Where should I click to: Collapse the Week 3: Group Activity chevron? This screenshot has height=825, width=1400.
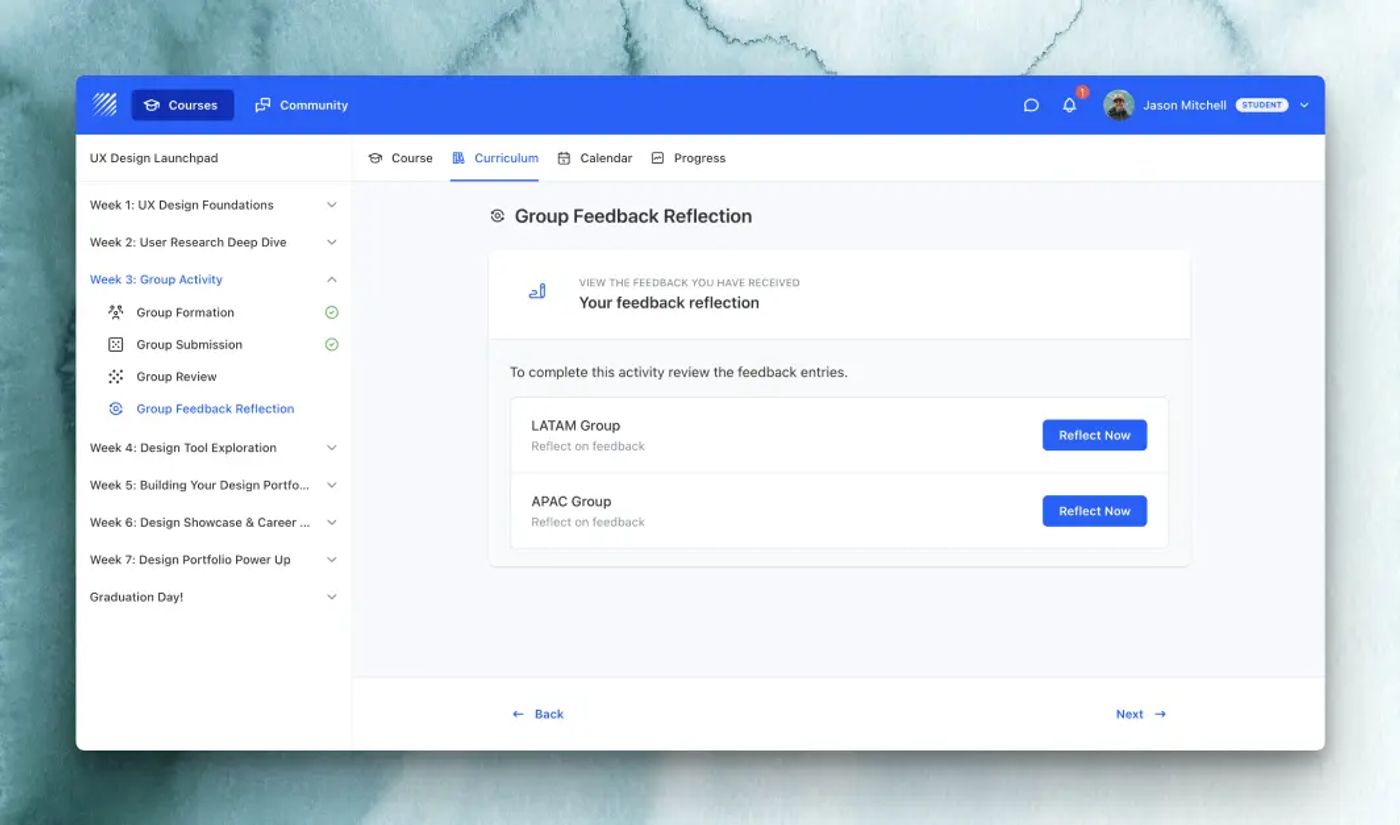tap(332, 280)
